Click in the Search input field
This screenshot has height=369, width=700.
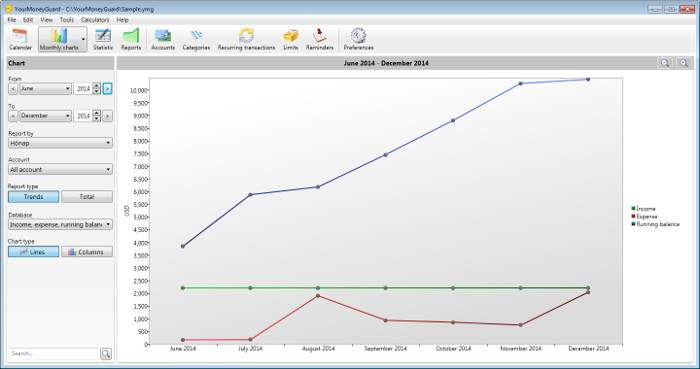click(x=53, y=354)
